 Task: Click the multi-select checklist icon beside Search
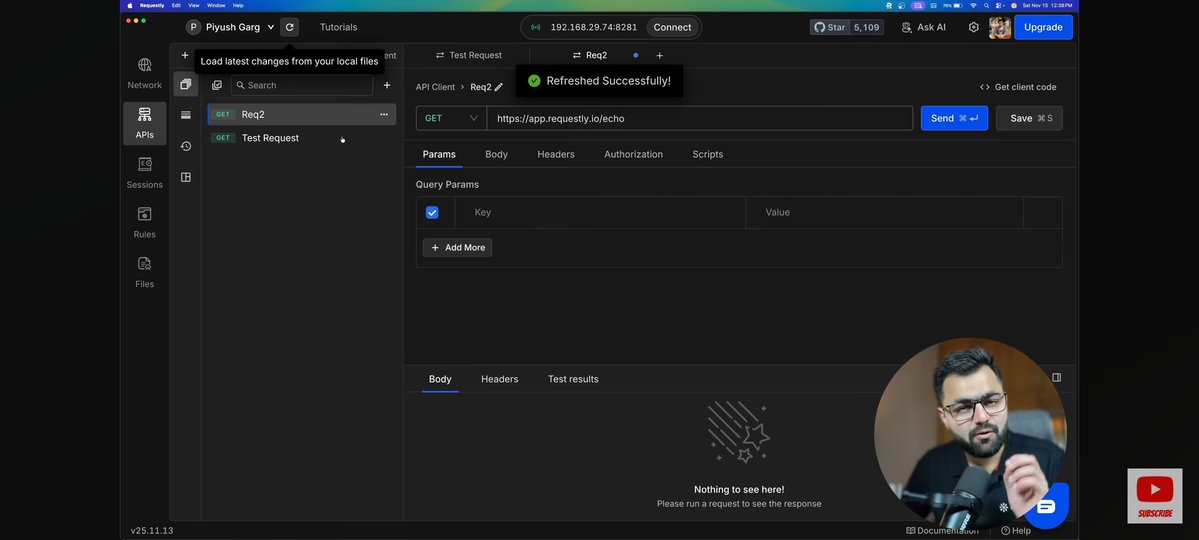pos(216,85)
